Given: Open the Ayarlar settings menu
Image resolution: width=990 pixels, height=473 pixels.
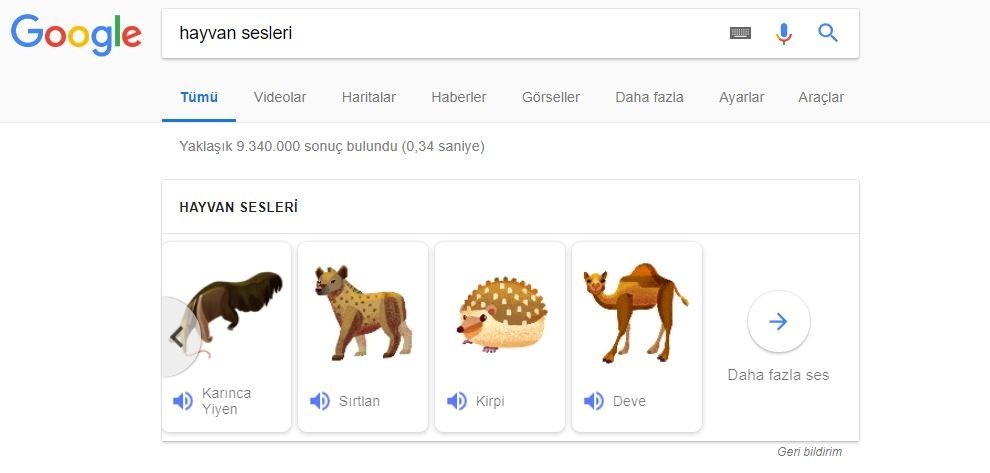Looking at the screenshot, I should (x=741, y=97).
